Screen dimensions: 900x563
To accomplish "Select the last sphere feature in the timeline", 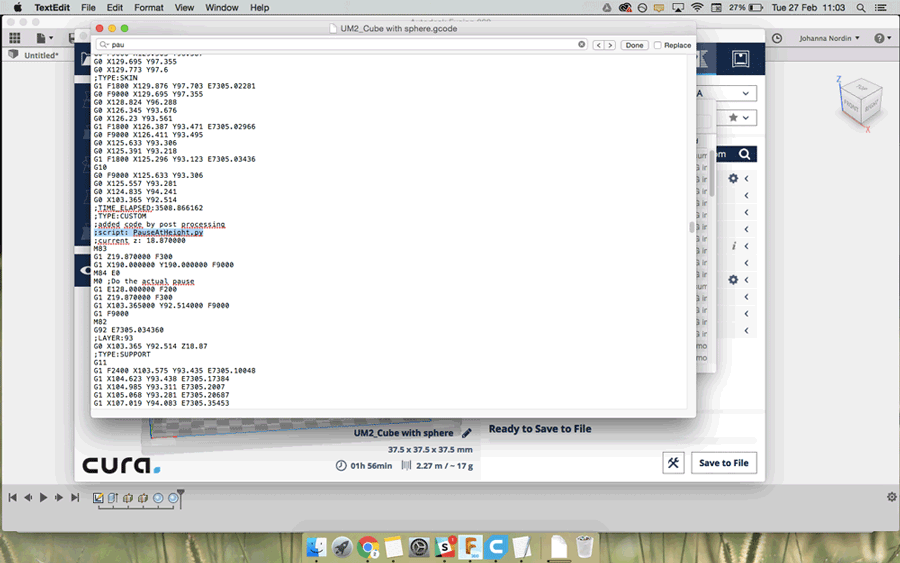I will coord(173,498).
